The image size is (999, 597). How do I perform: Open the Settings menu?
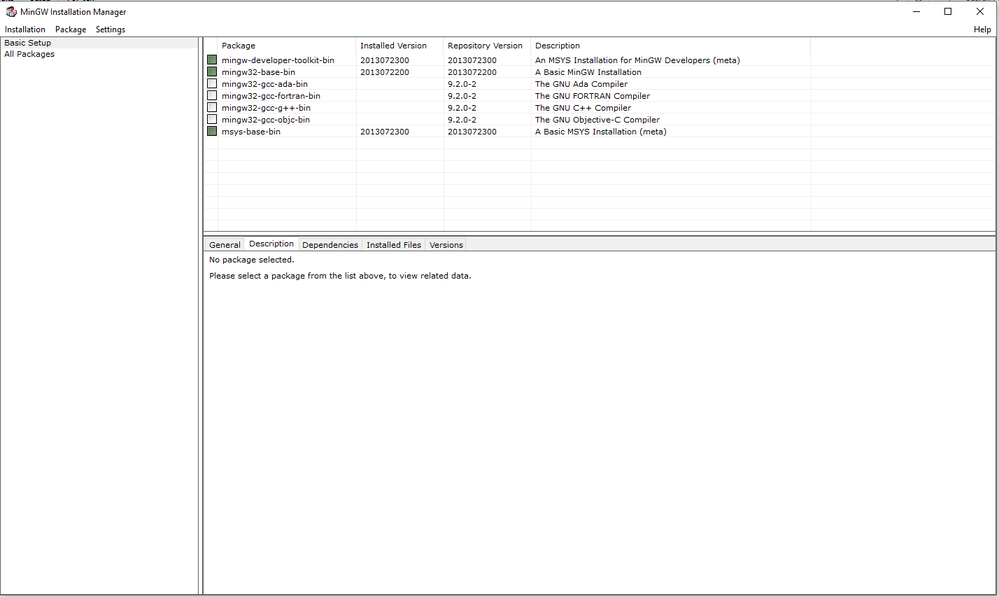coord(110,29)
